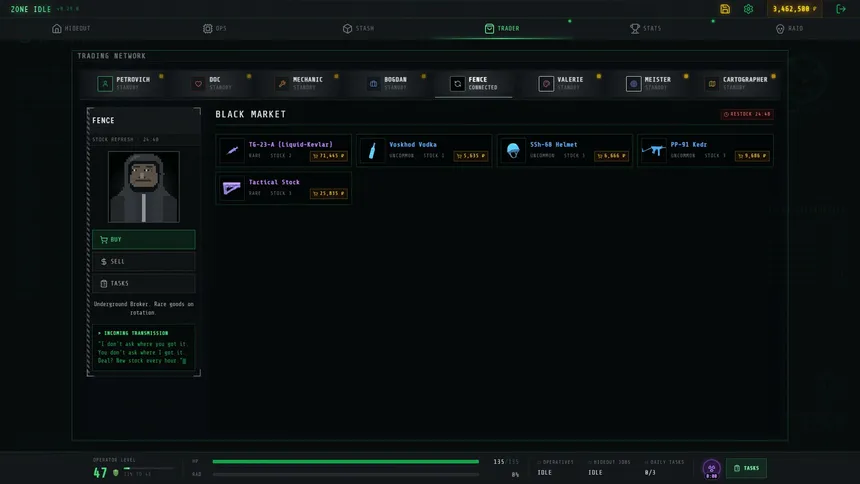Open the Stats tab
Image resolution: width=860 pixels, height=484 pixels.
point(646,29)
